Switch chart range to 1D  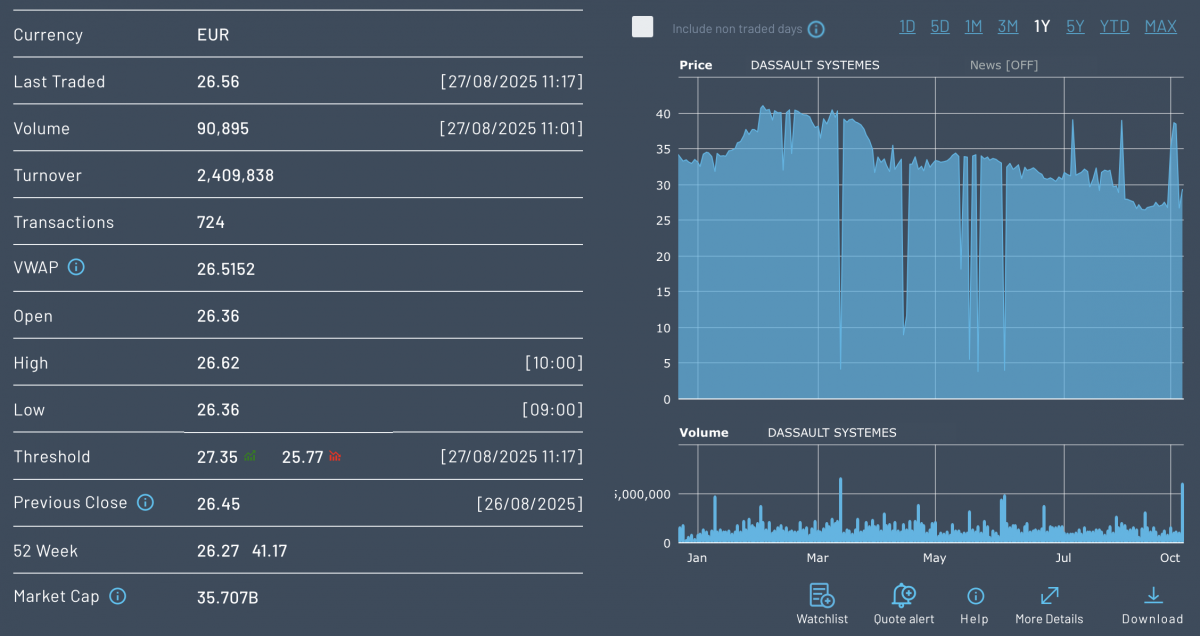tap(907, 27)
